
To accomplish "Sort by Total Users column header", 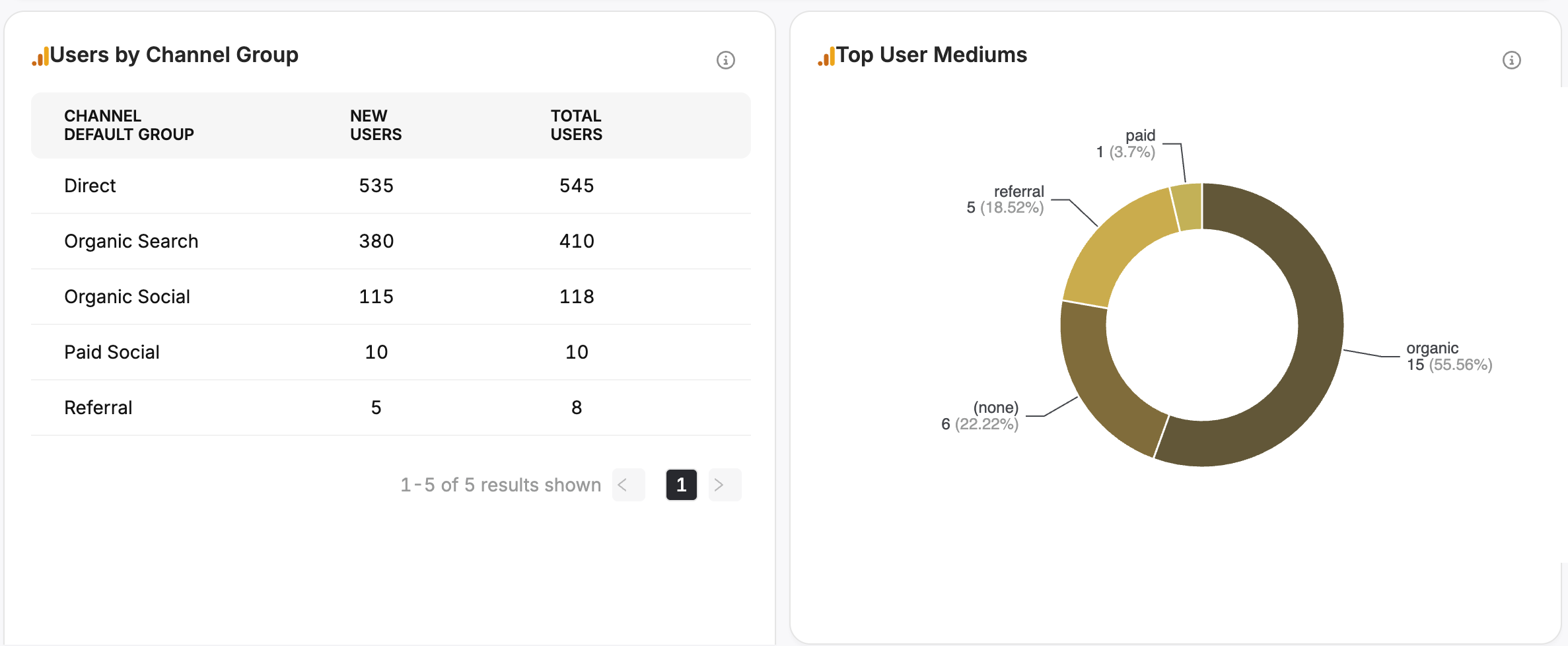I will pos(576,126).
